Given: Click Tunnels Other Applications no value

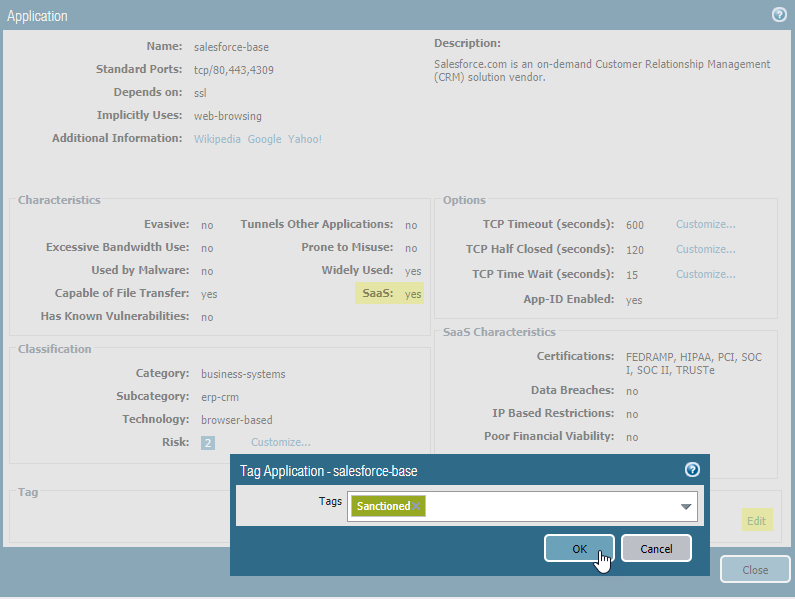Looking at the screenshot, I should point(411,225).
